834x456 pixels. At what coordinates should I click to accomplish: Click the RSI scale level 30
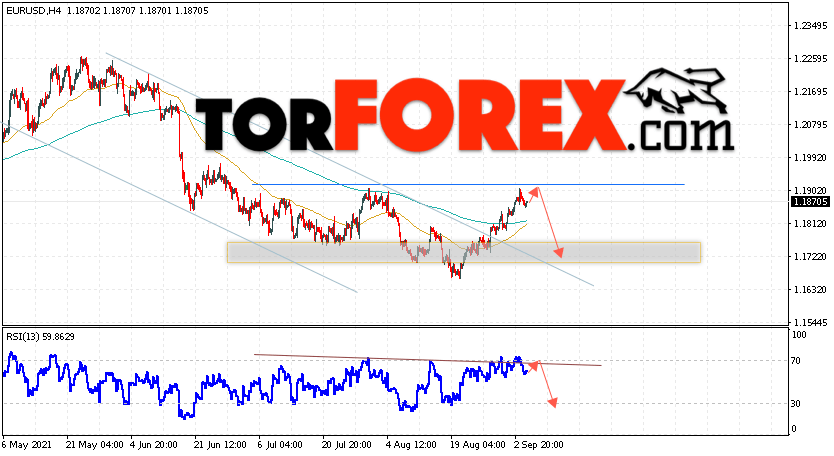[x=796, y=404]
